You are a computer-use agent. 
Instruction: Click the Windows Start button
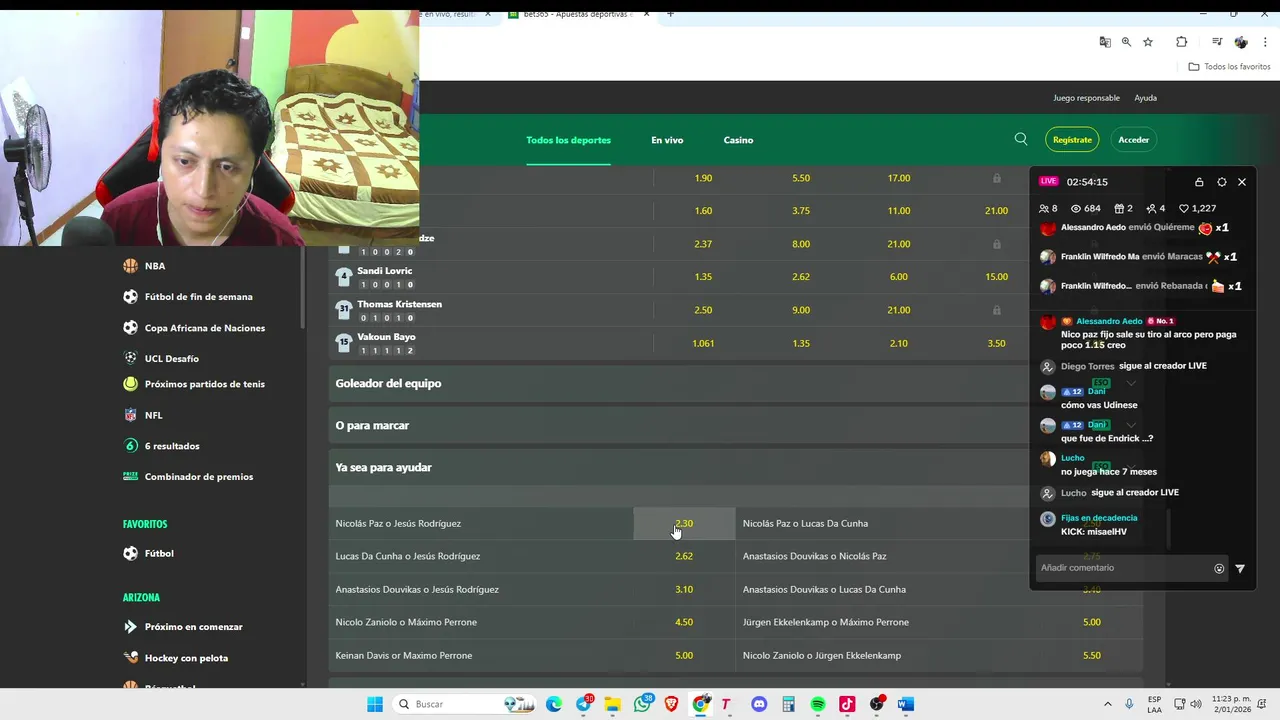375,704
